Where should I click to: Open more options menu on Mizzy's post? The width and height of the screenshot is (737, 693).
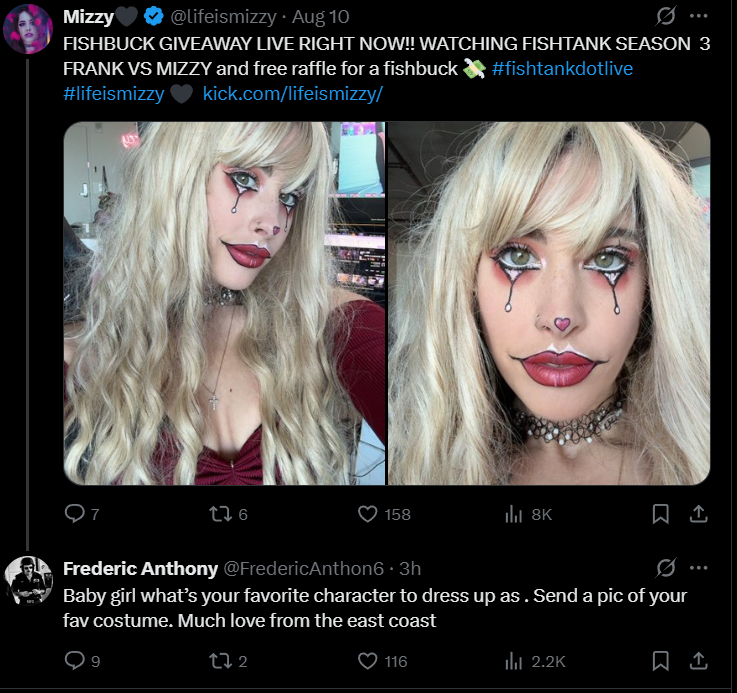tap(699, 16)
